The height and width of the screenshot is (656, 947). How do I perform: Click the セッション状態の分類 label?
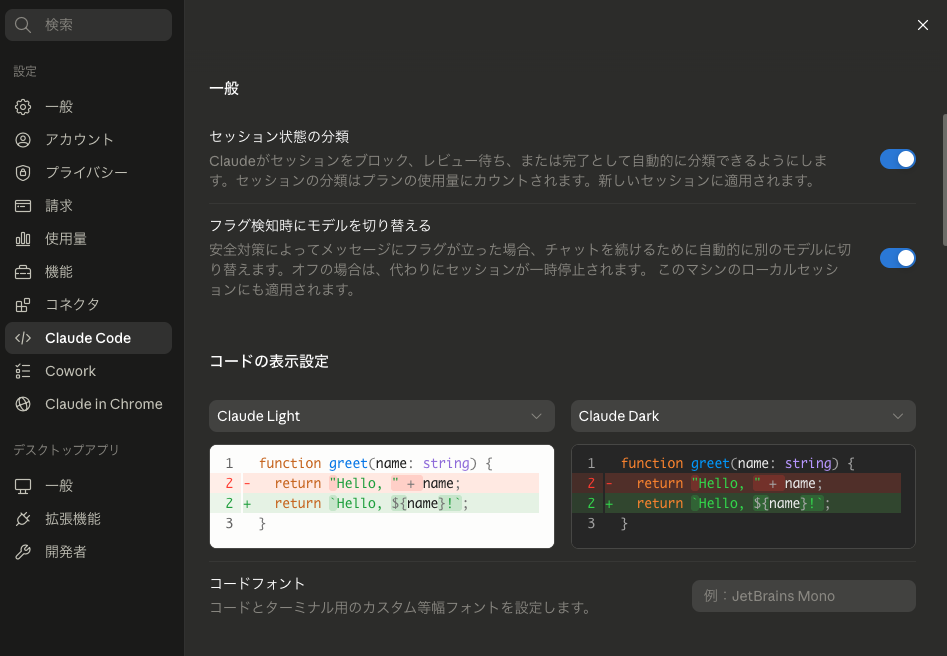click(279, 137)
